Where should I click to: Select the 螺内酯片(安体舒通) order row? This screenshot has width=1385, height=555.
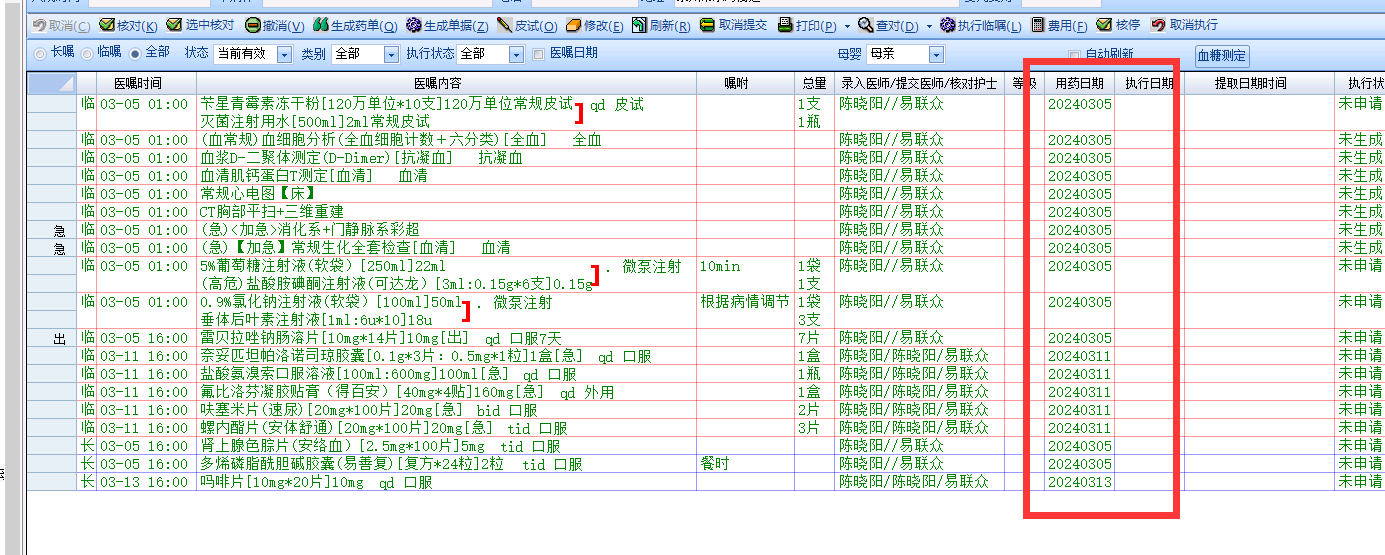point(705,428)
